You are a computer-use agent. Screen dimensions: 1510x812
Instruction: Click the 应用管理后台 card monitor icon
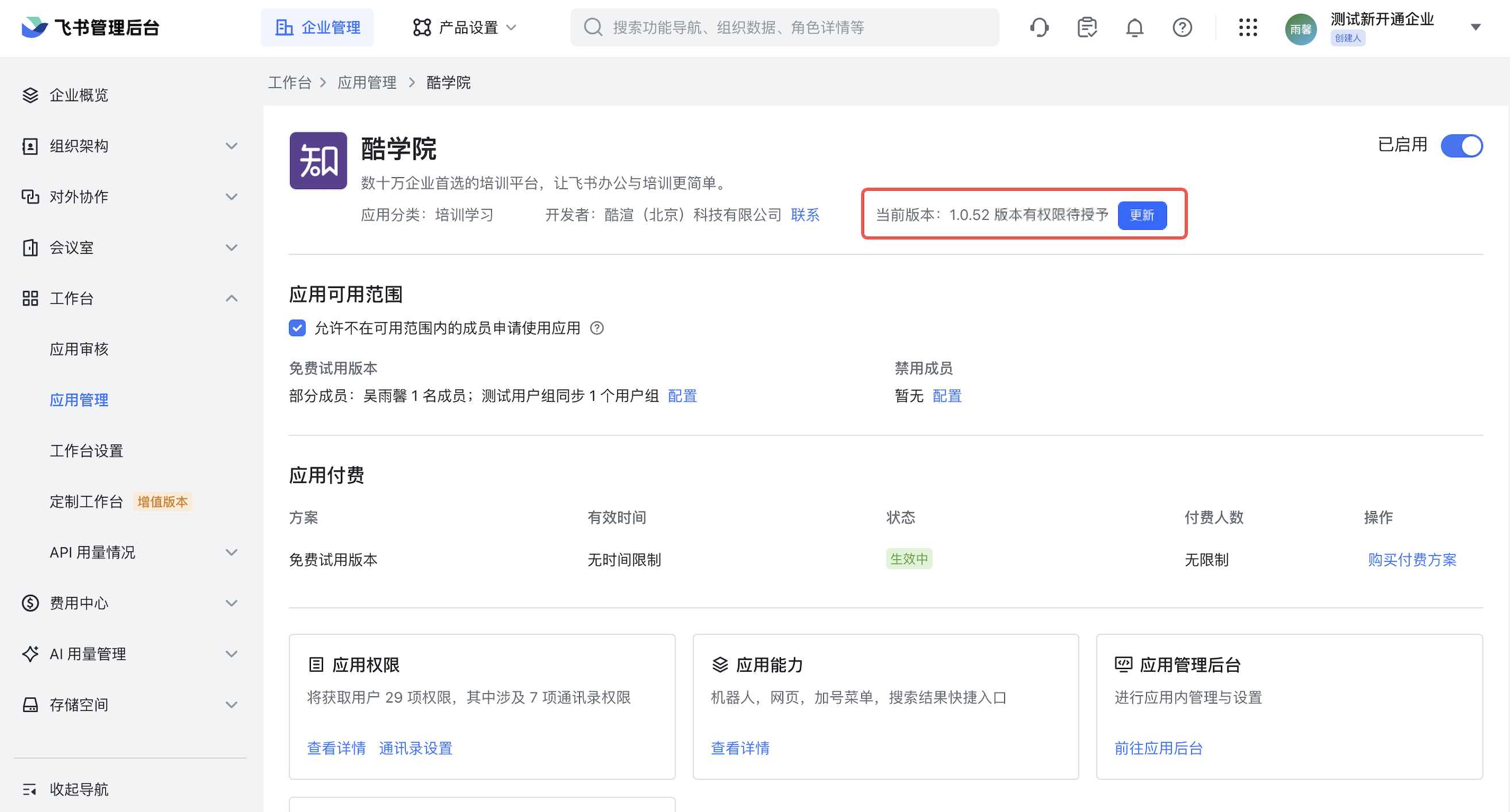(1124, 664)
